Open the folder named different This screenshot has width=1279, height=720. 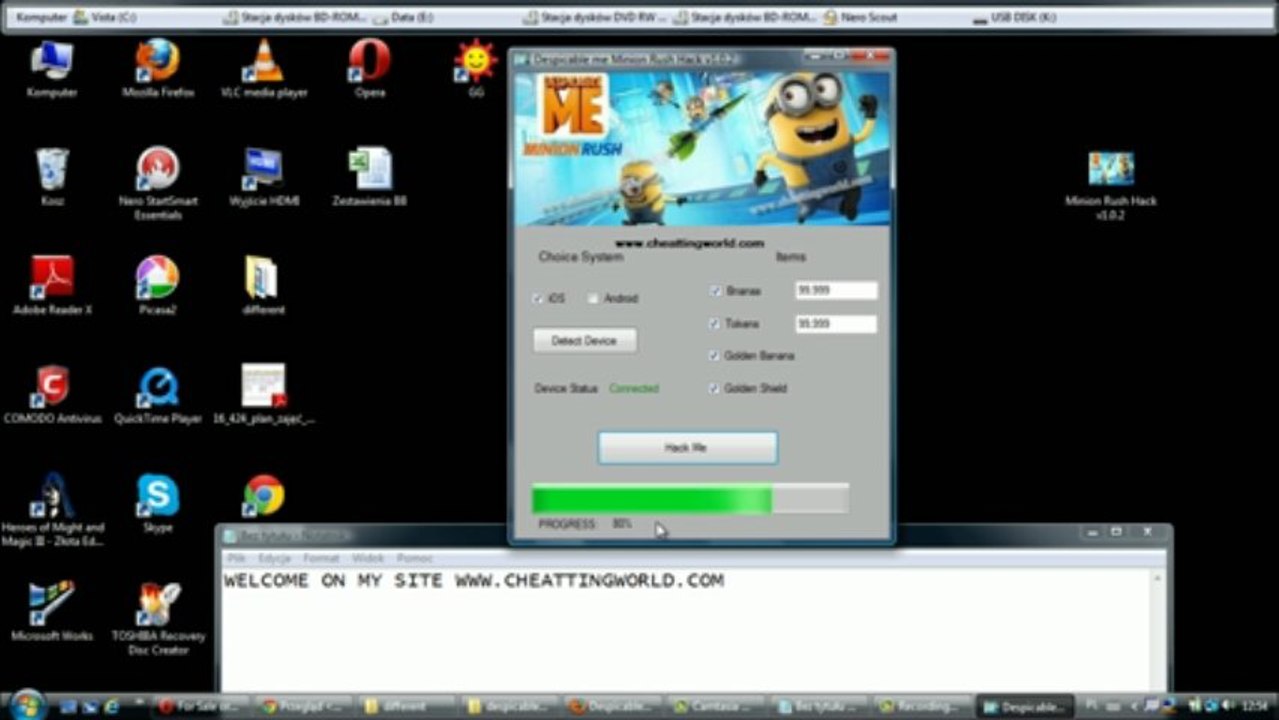coord(263,286)
